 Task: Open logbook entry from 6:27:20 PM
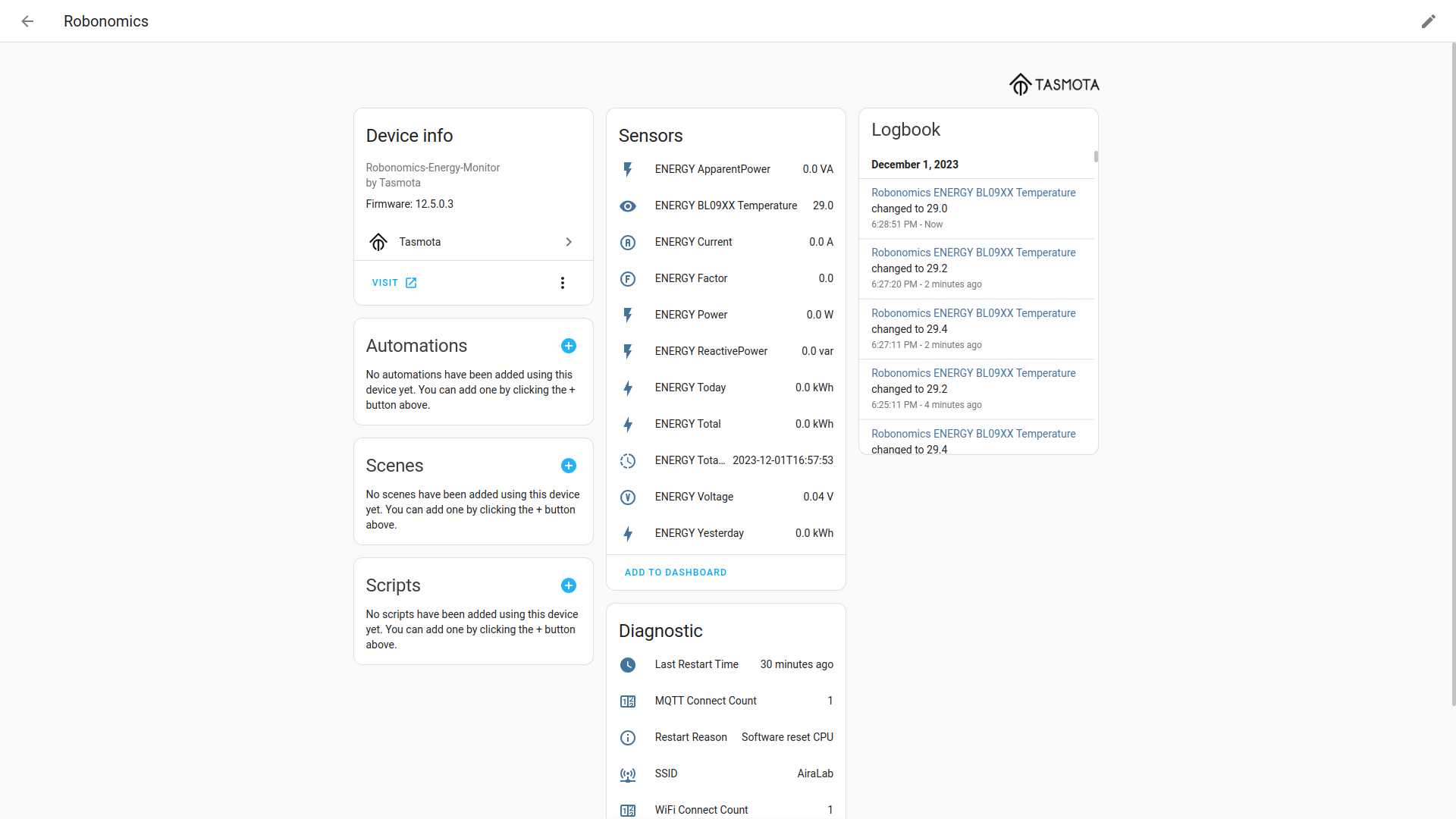(976, 268)
